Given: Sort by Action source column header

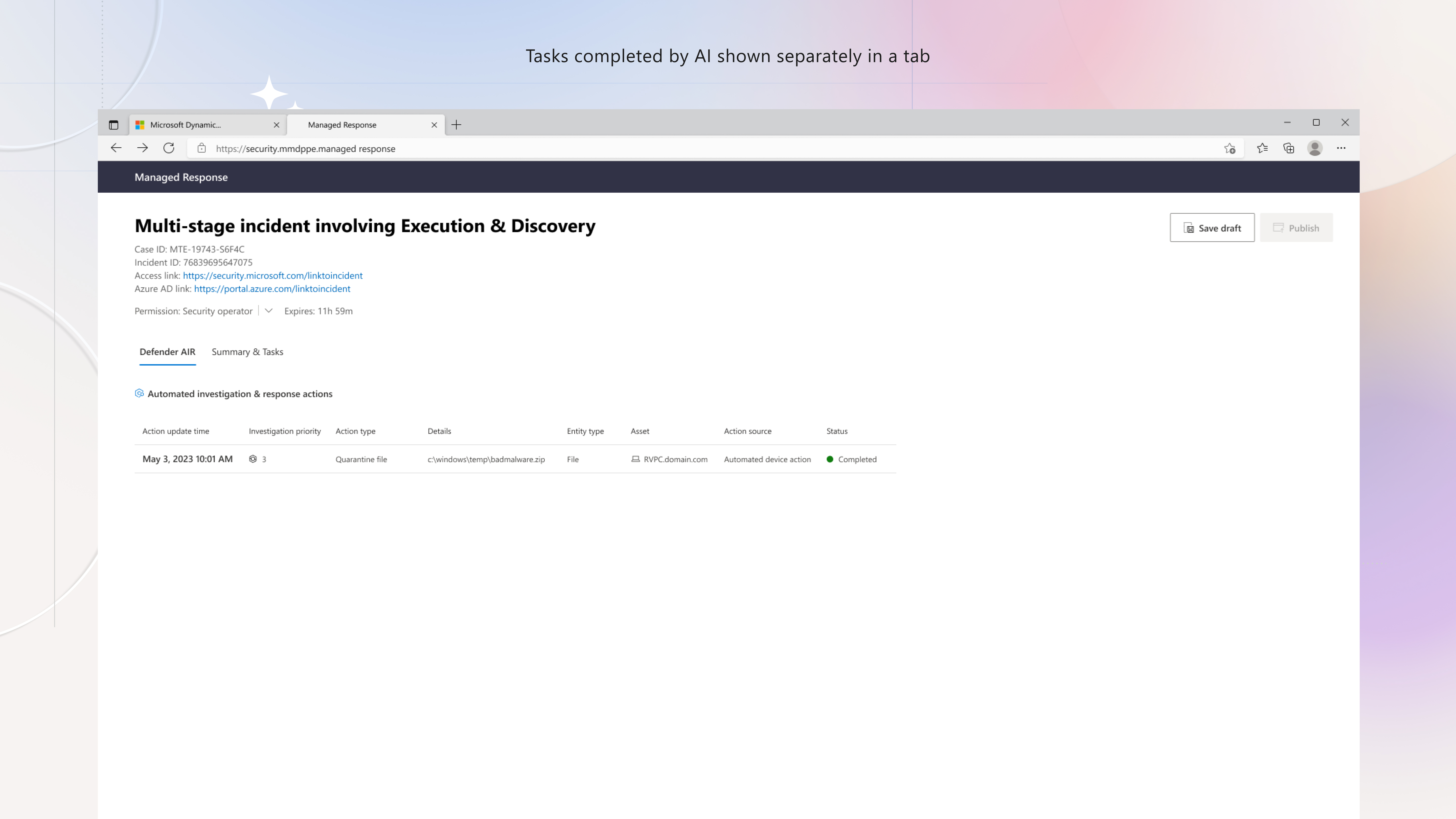Looking at the screenshot, I should [747, 431].
